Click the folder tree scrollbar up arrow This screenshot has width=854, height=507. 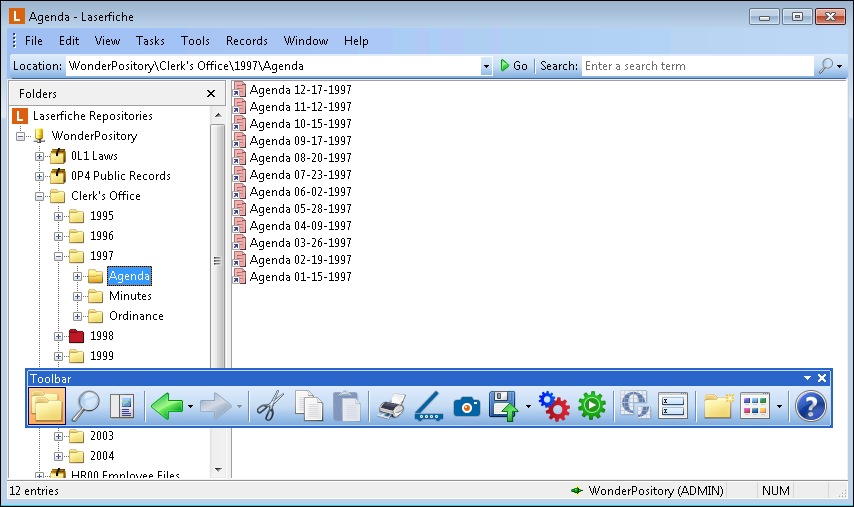click(218, 115)
